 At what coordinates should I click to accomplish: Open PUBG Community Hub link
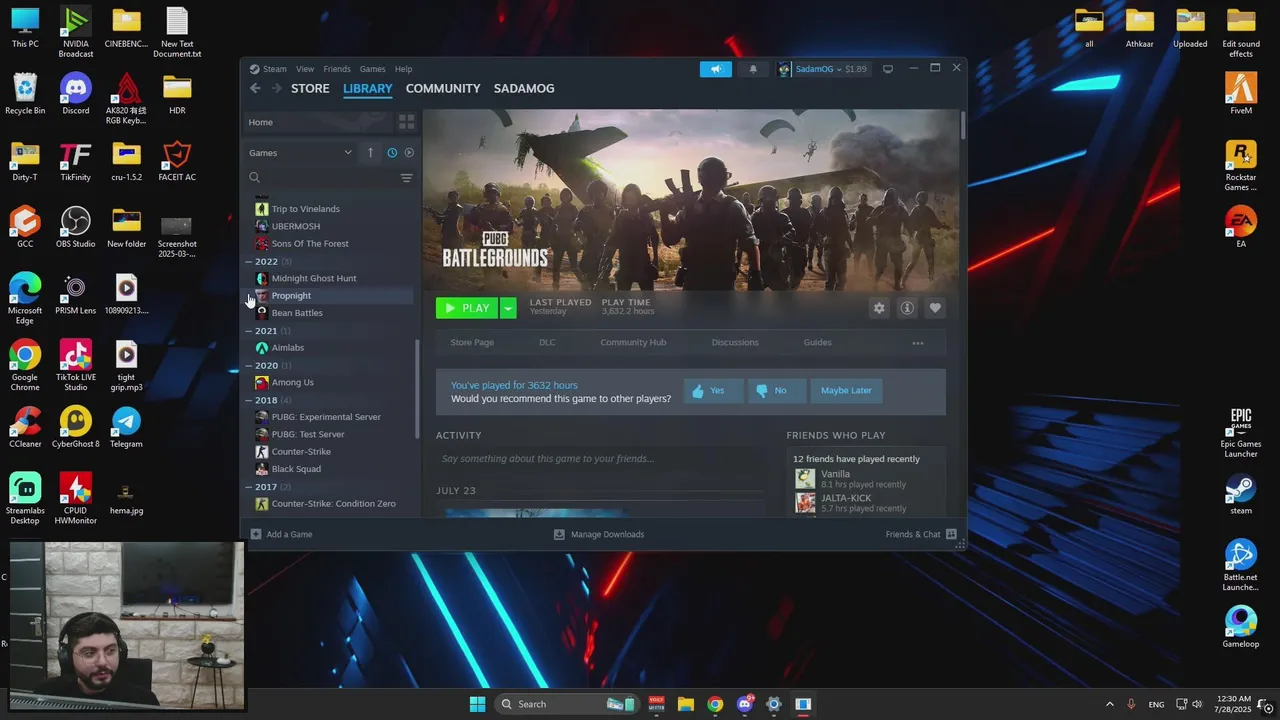pos(633,342)
